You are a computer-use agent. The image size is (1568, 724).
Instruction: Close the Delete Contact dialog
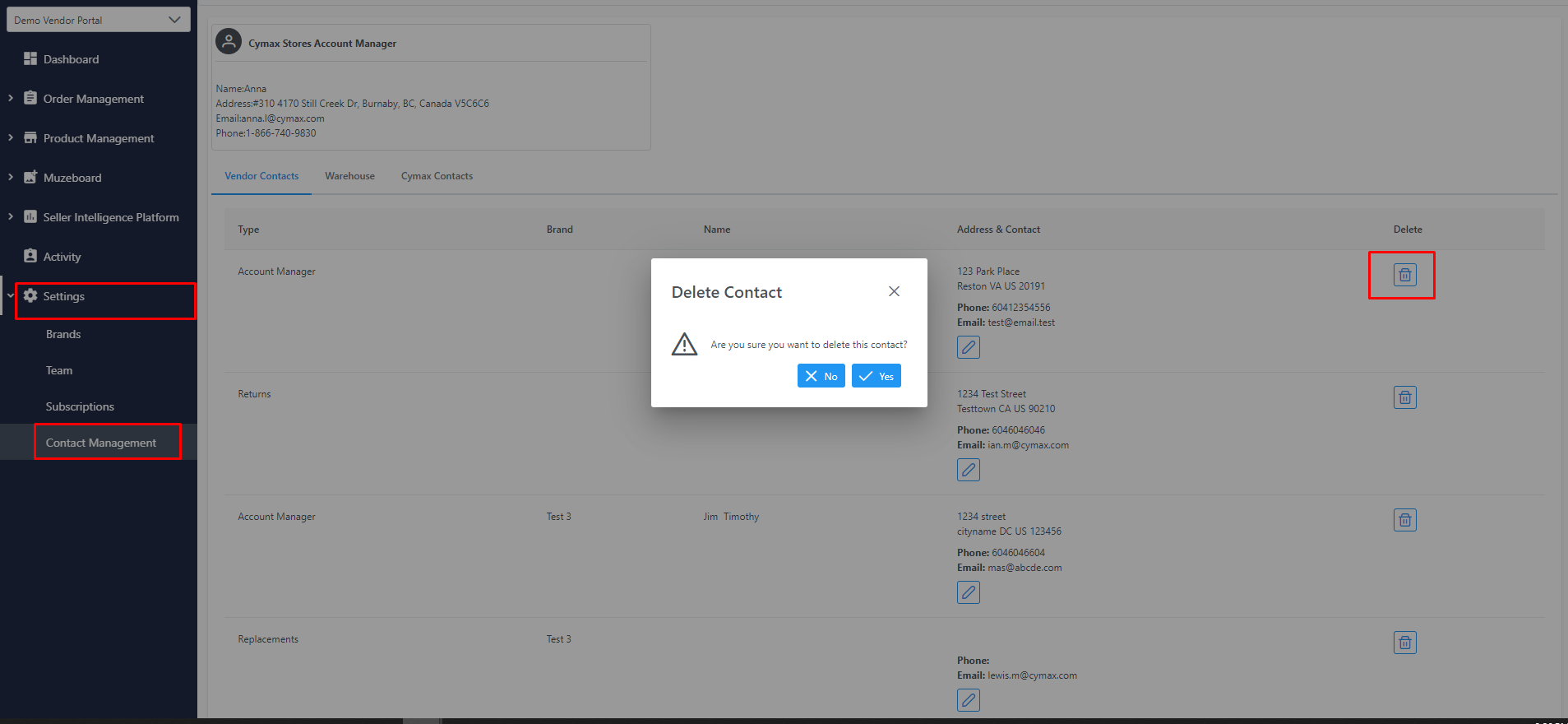pos(894,291)
